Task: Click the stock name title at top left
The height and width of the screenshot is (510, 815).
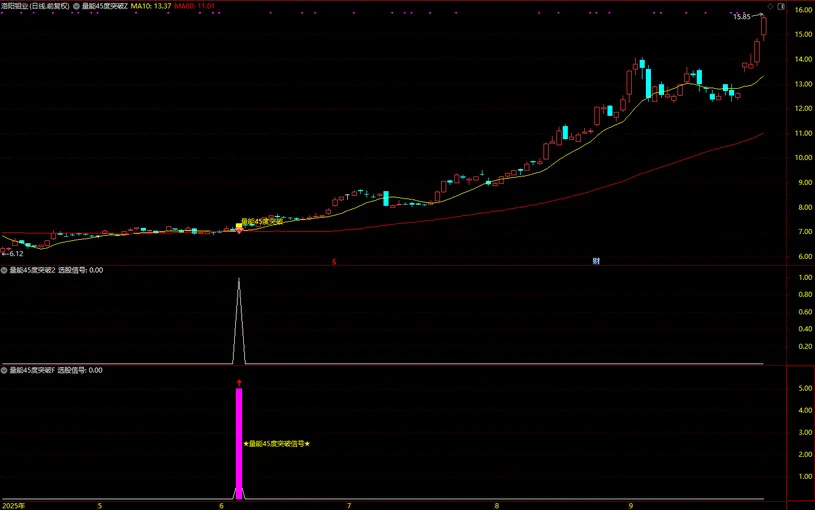Action: [35, 6]
